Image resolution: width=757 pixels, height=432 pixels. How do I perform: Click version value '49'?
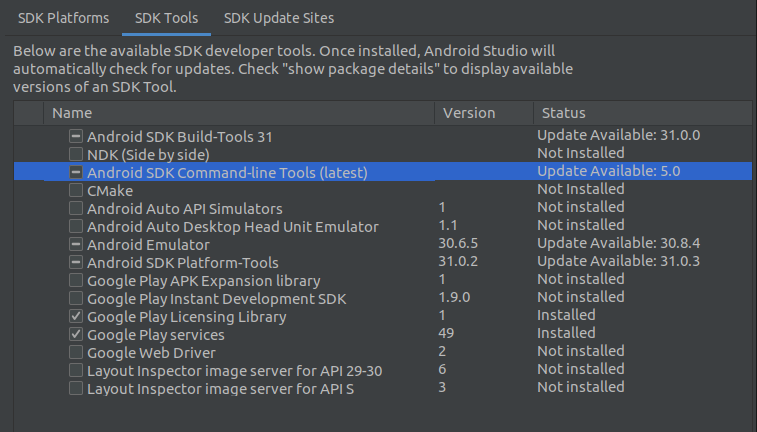pyautogui.click(x=446, y=333)
